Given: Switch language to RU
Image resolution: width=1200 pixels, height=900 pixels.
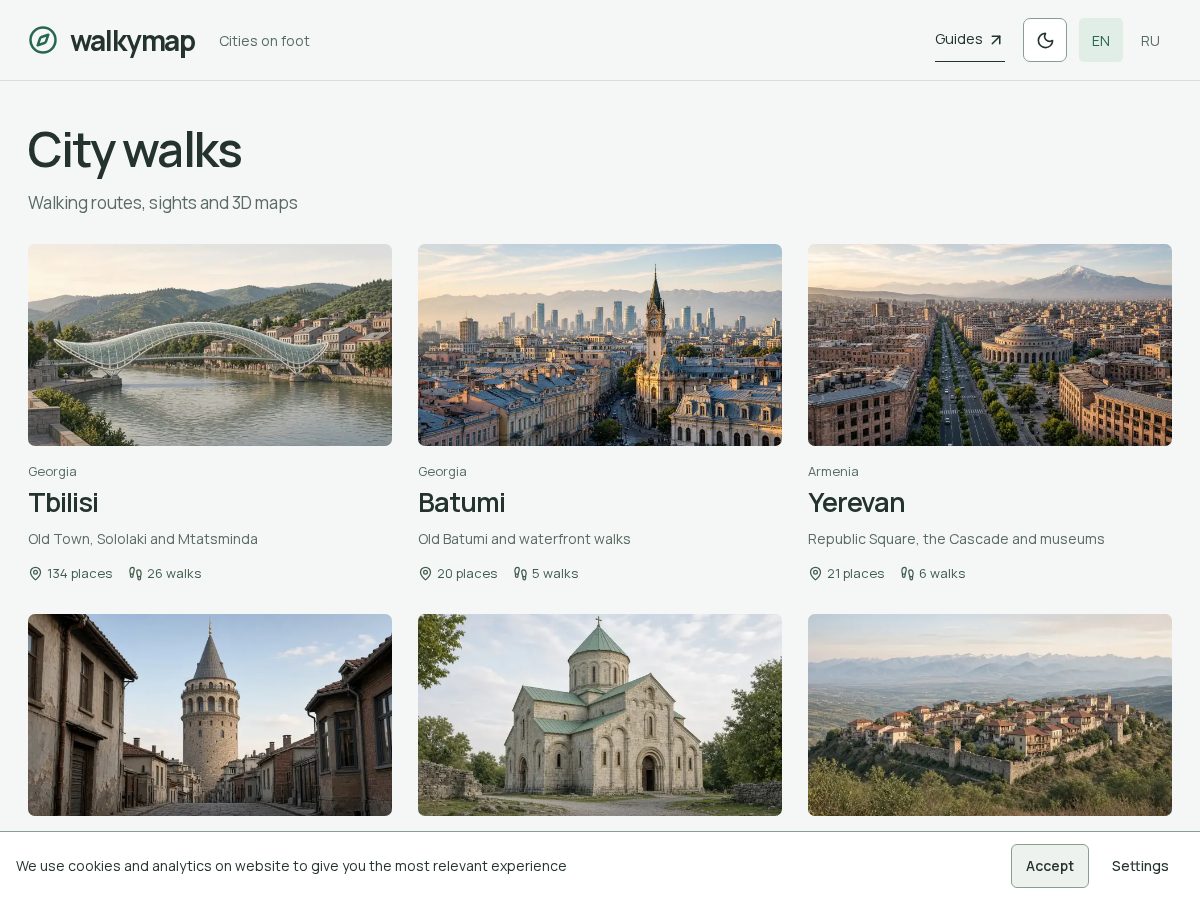Looking at the screenshot, I should [1150, 40].
